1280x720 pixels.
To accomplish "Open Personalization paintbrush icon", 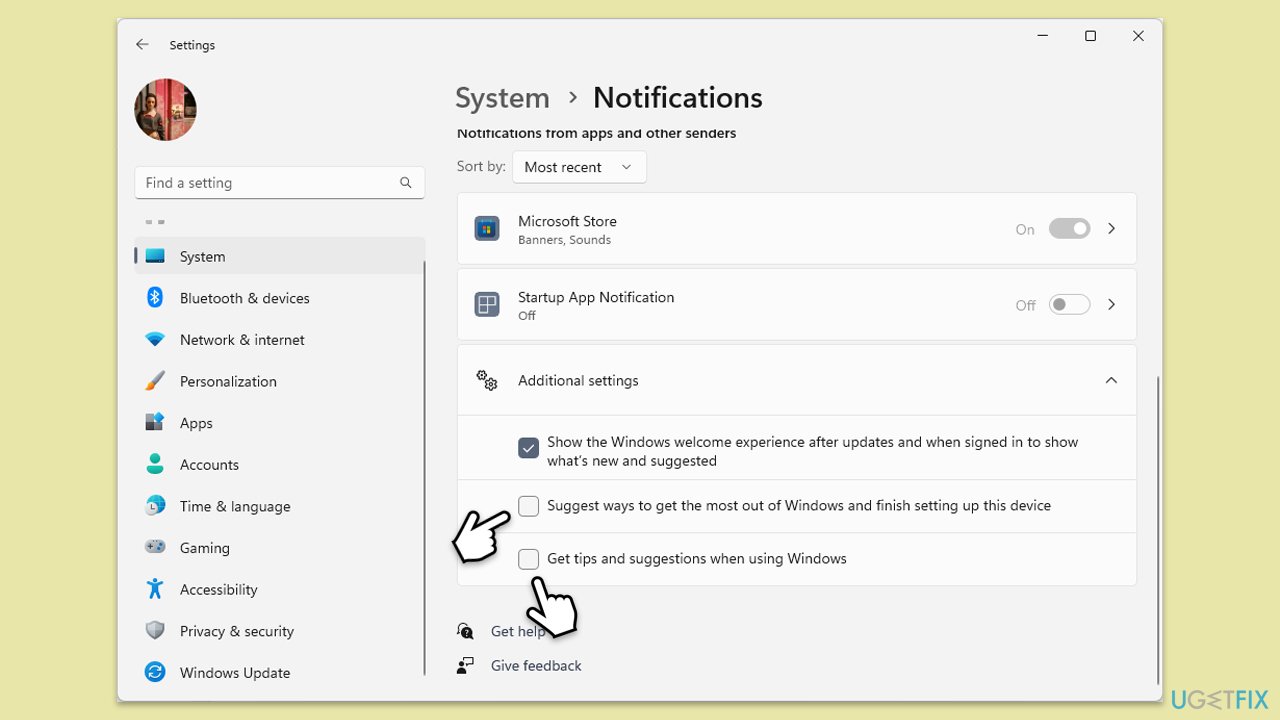I will (x=155, y=381).
